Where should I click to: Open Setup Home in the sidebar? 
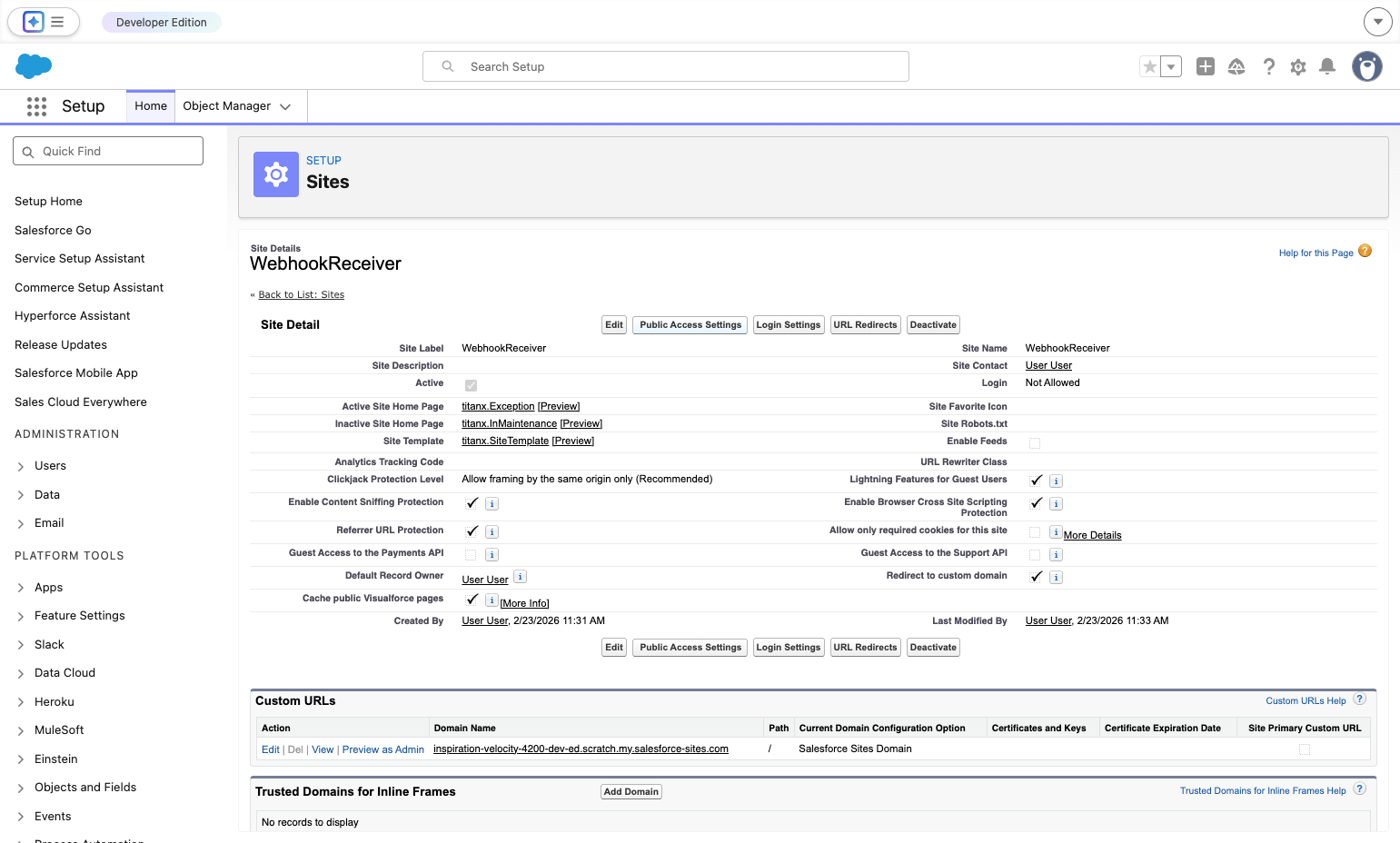point(48,202)
